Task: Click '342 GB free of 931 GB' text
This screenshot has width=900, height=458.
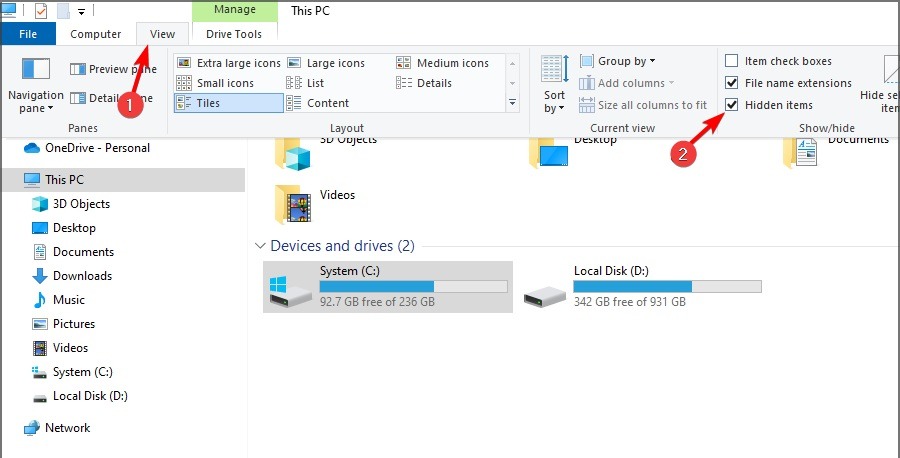Action: [x=630, y=301]
